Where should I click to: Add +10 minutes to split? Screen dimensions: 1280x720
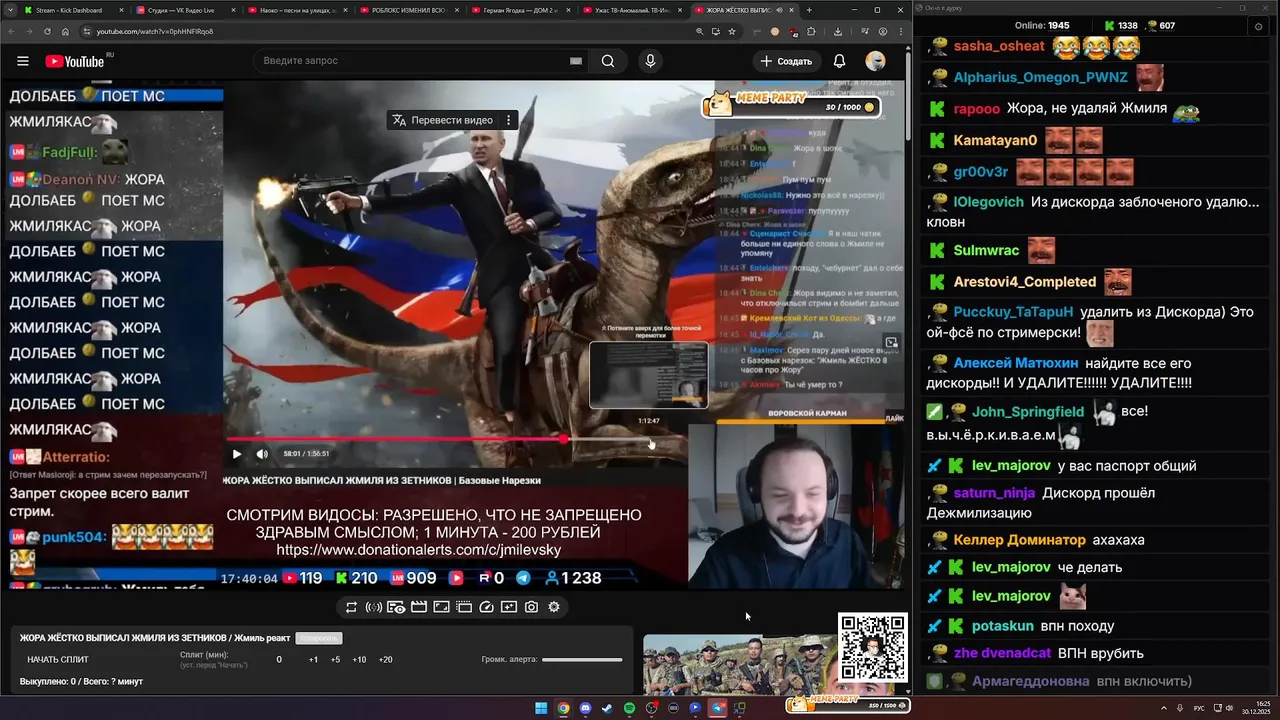point(359,660)
